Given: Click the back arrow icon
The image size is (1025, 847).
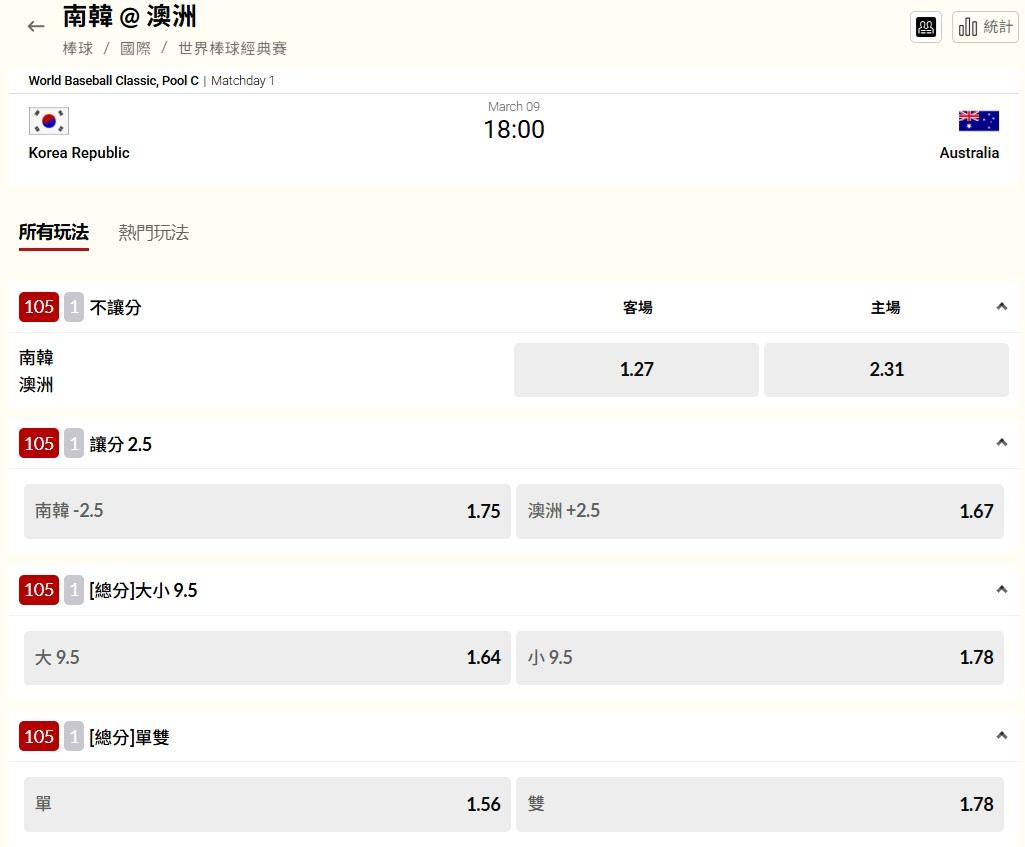Looking at the screenshot, I should (x=36, y=27).
